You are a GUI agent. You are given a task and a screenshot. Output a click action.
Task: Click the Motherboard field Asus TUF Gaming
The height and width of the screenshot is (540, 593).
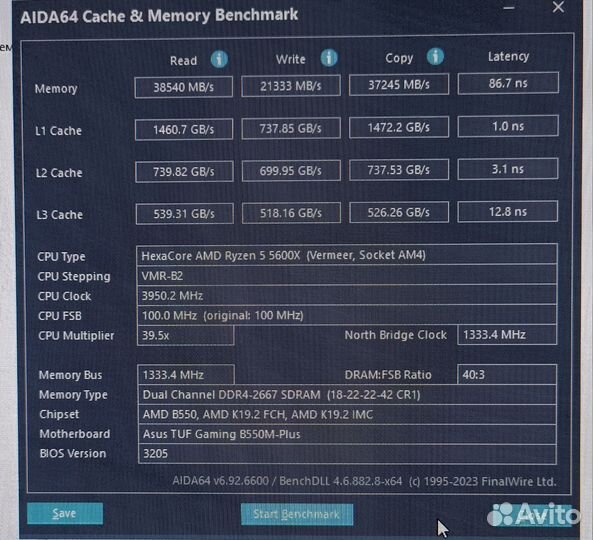[x=347, y=434]
